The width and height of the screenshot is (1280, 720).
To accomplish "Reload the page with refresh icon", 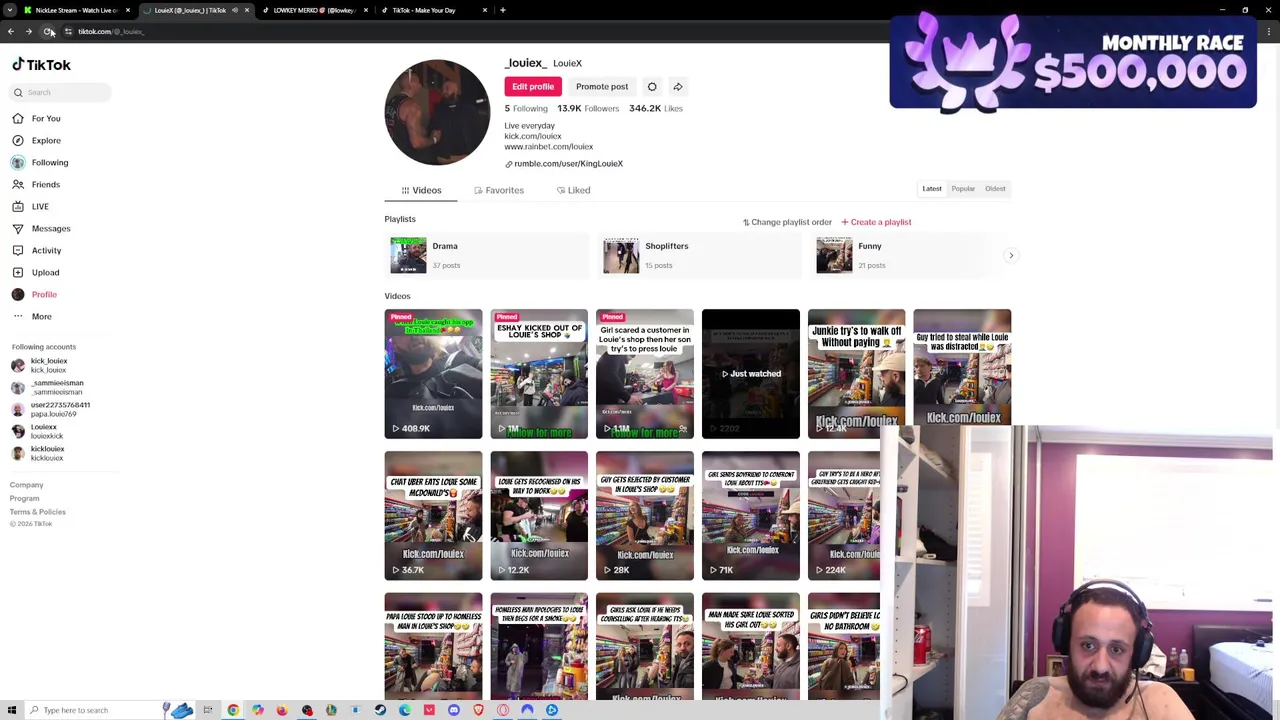I will click(x=48, y=31).
